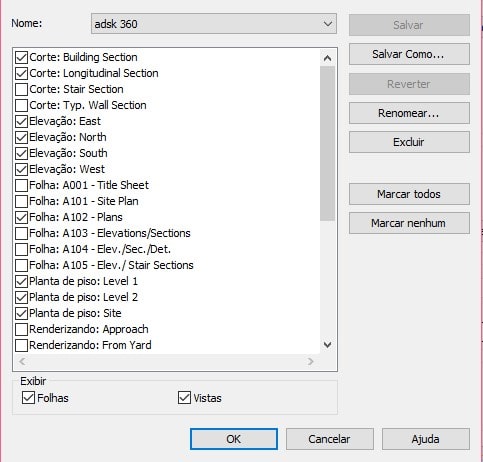
Task: Click Salvar Como button
Action: (409, 54)
